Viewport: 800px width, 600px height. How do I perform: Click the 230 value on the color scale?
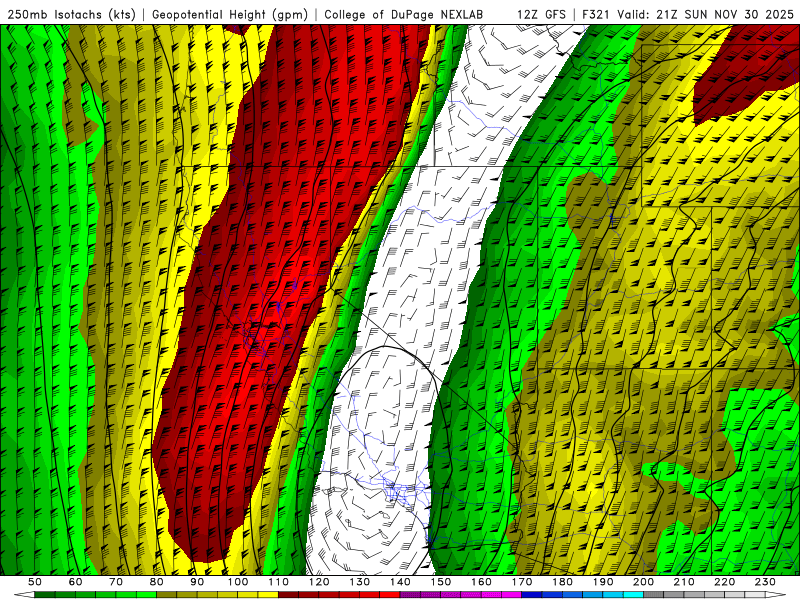coord(766,582)
